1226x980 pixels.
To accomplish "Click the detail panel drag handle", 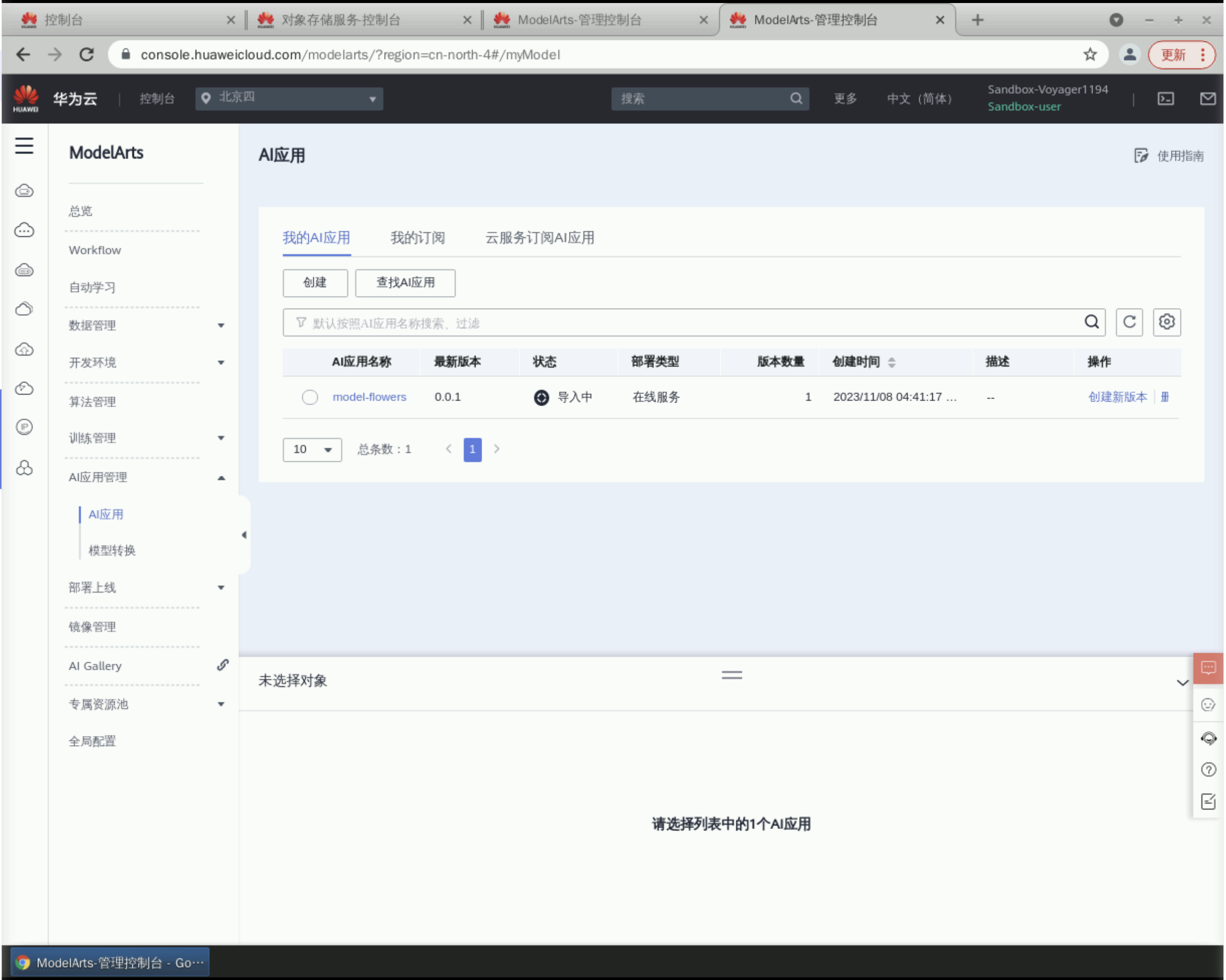I will pyautogui.click(x=731, y=675).
